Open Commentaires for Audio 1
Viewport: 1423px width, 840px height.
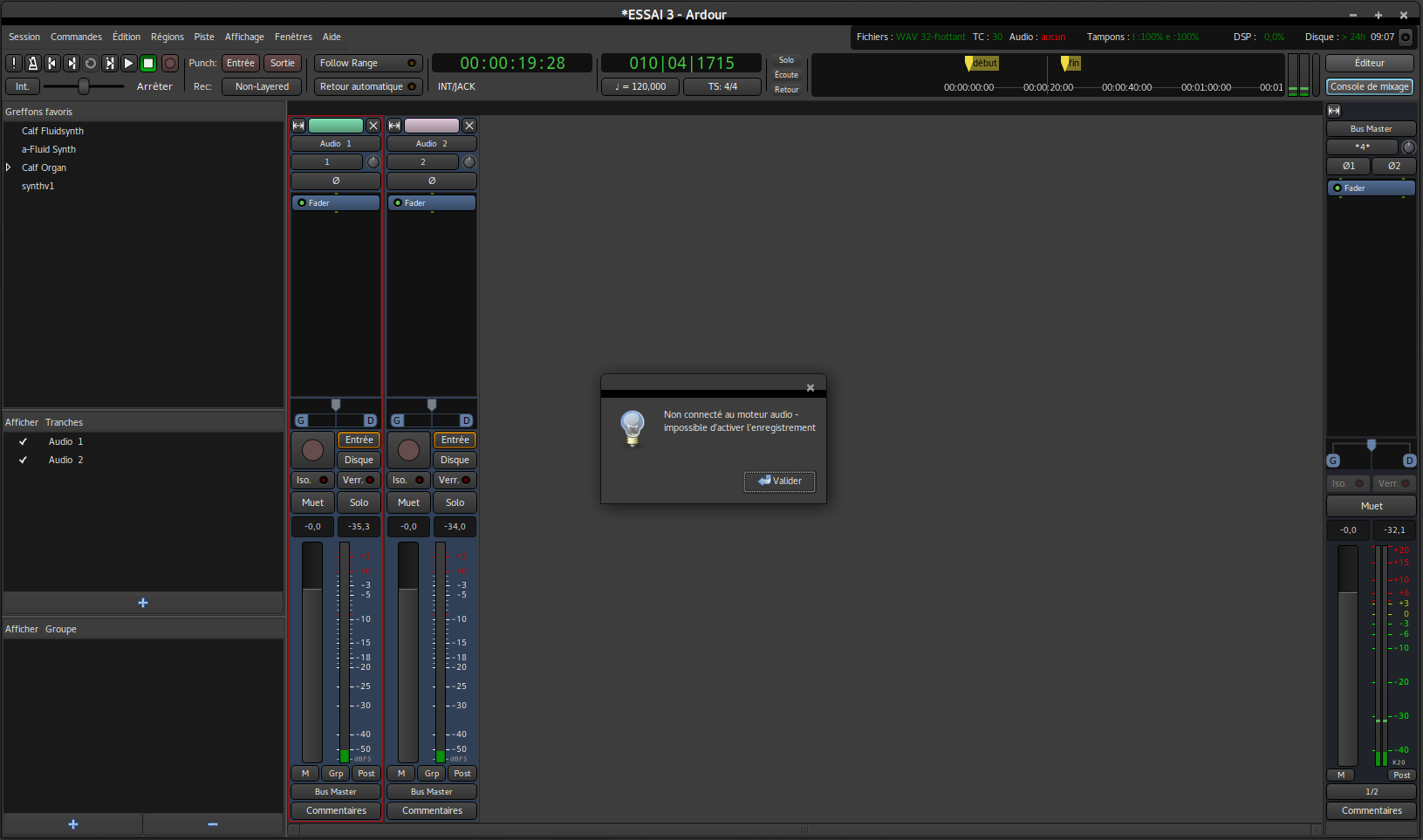coord(336,811)
